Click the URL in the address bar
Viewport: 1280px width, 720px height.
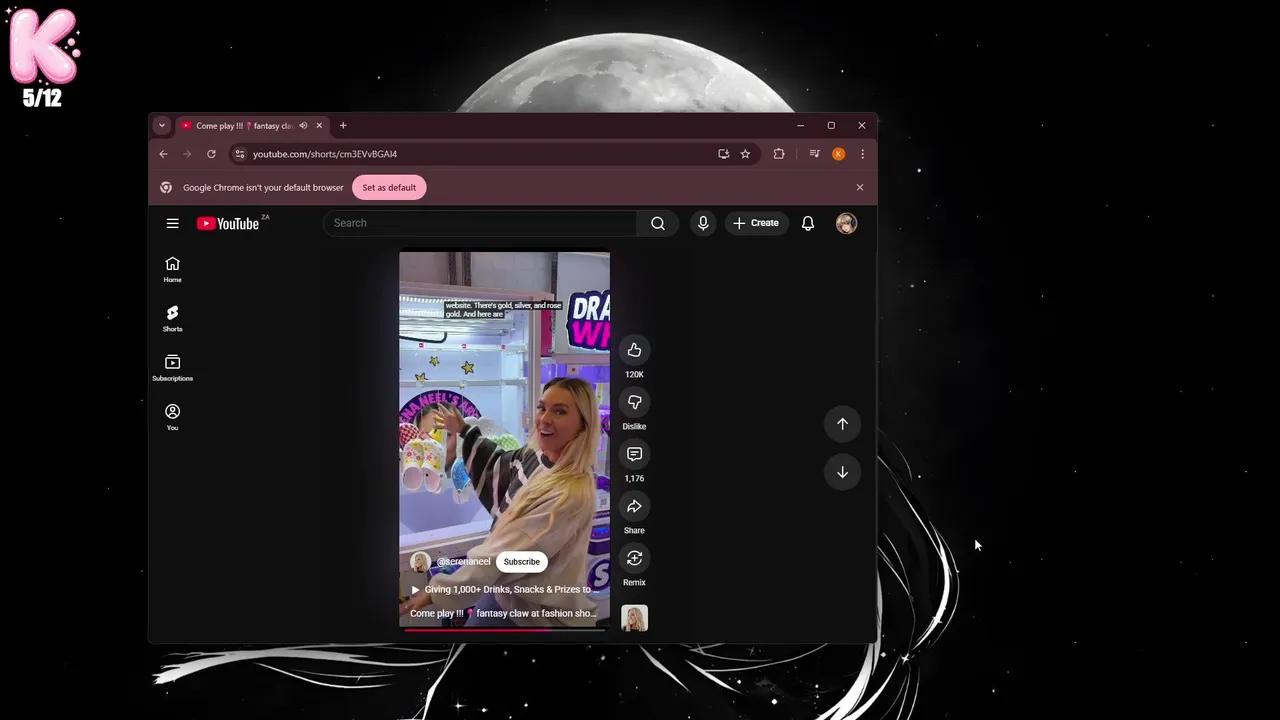[325, 154]
